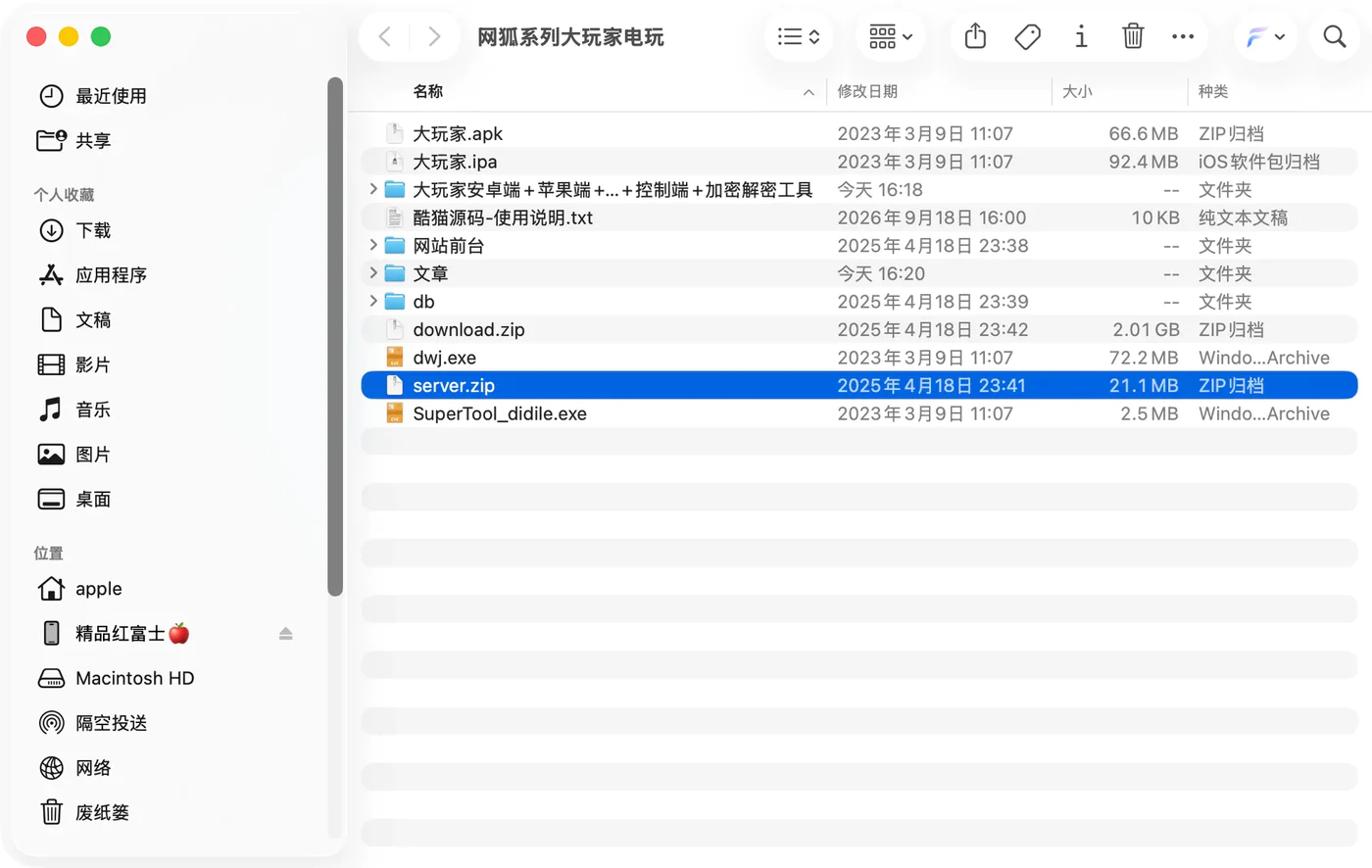Eject the 精品红富士 device
Viewport: 1372px width, 868px height.
pos(285,634)
